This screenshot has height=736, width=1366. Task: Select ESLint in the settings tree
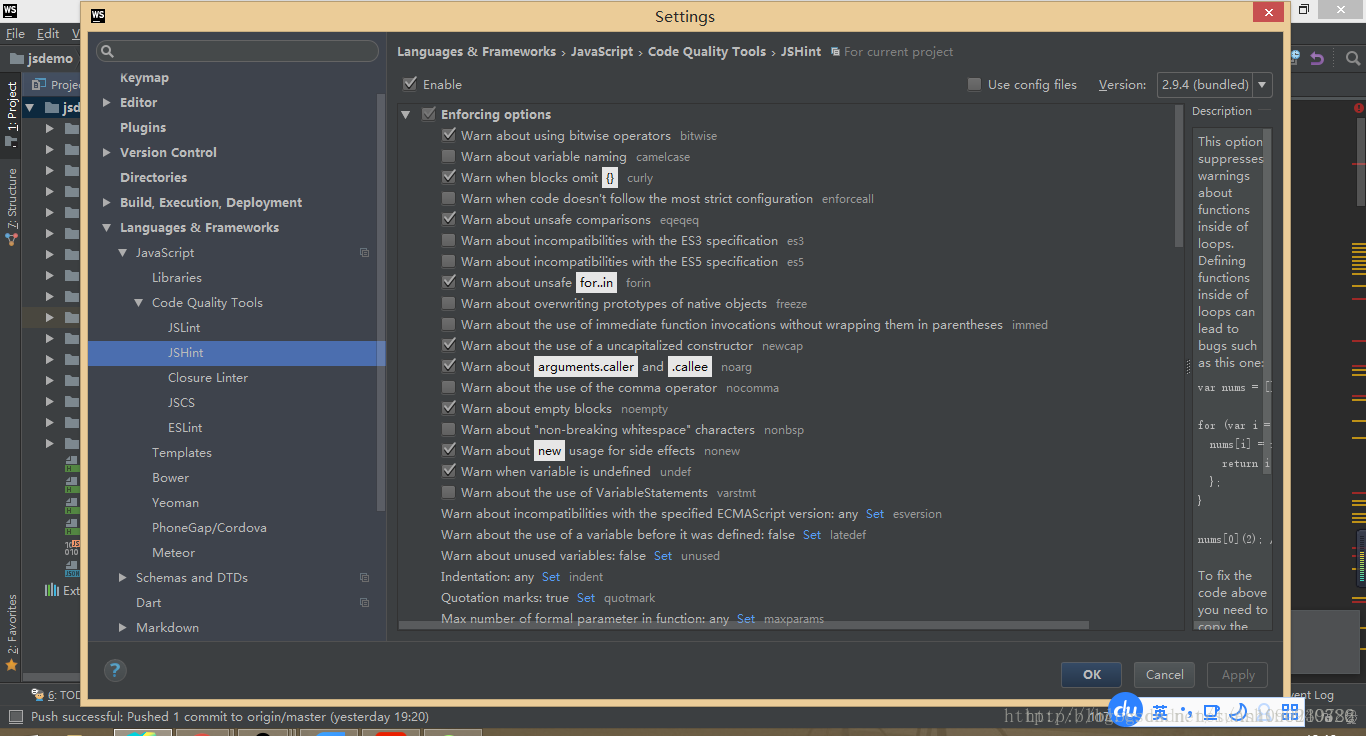coord(185,427)
